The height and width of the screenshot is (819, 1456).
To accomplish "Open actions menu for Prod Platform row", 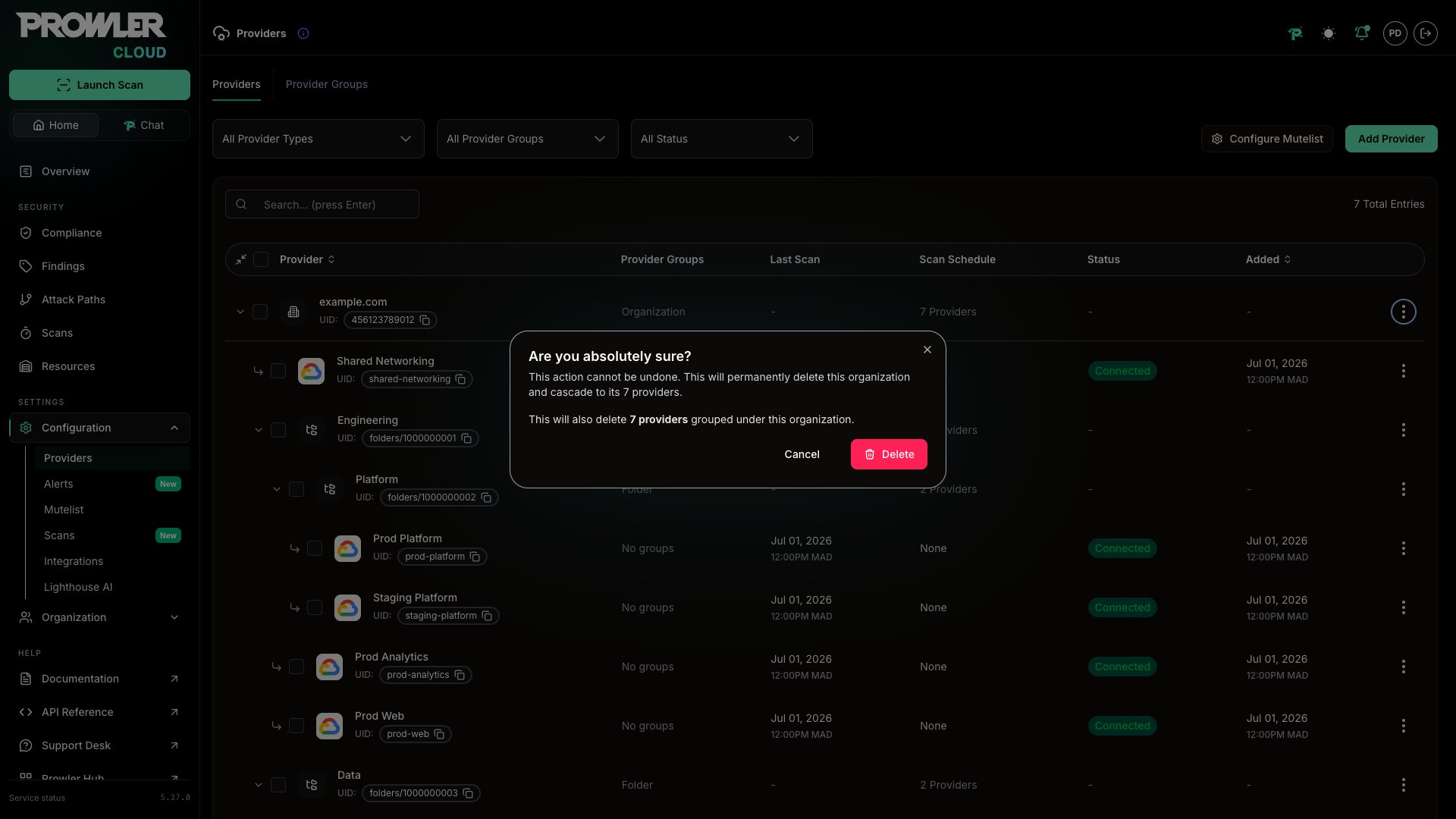I will [1404, 548].
